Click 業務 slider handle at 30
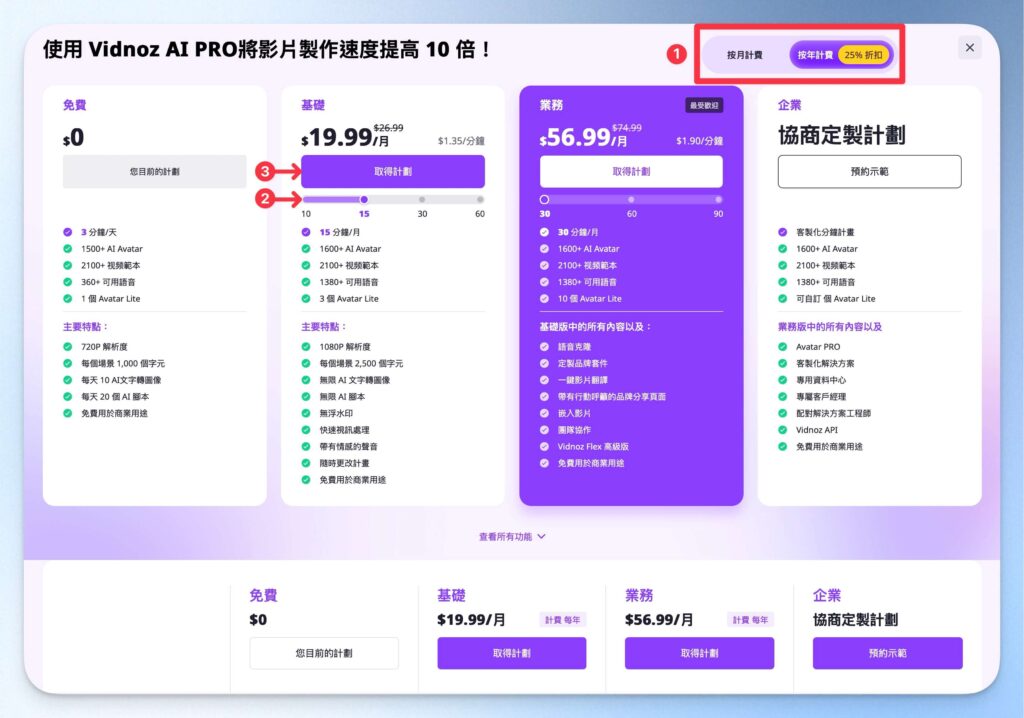1024x718 pixels. click(544, 199)
